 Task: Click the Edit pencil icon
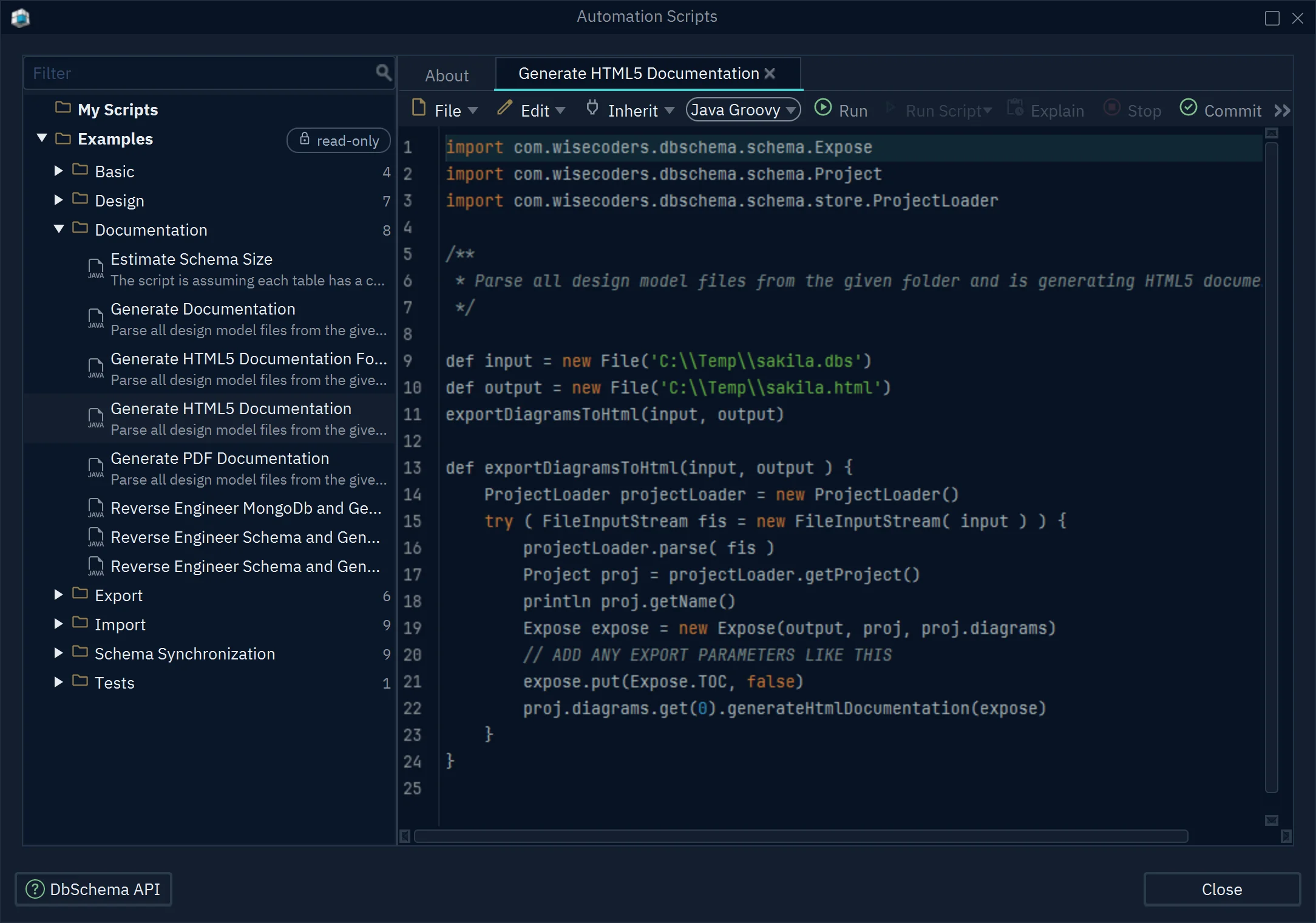coord(505,107)
